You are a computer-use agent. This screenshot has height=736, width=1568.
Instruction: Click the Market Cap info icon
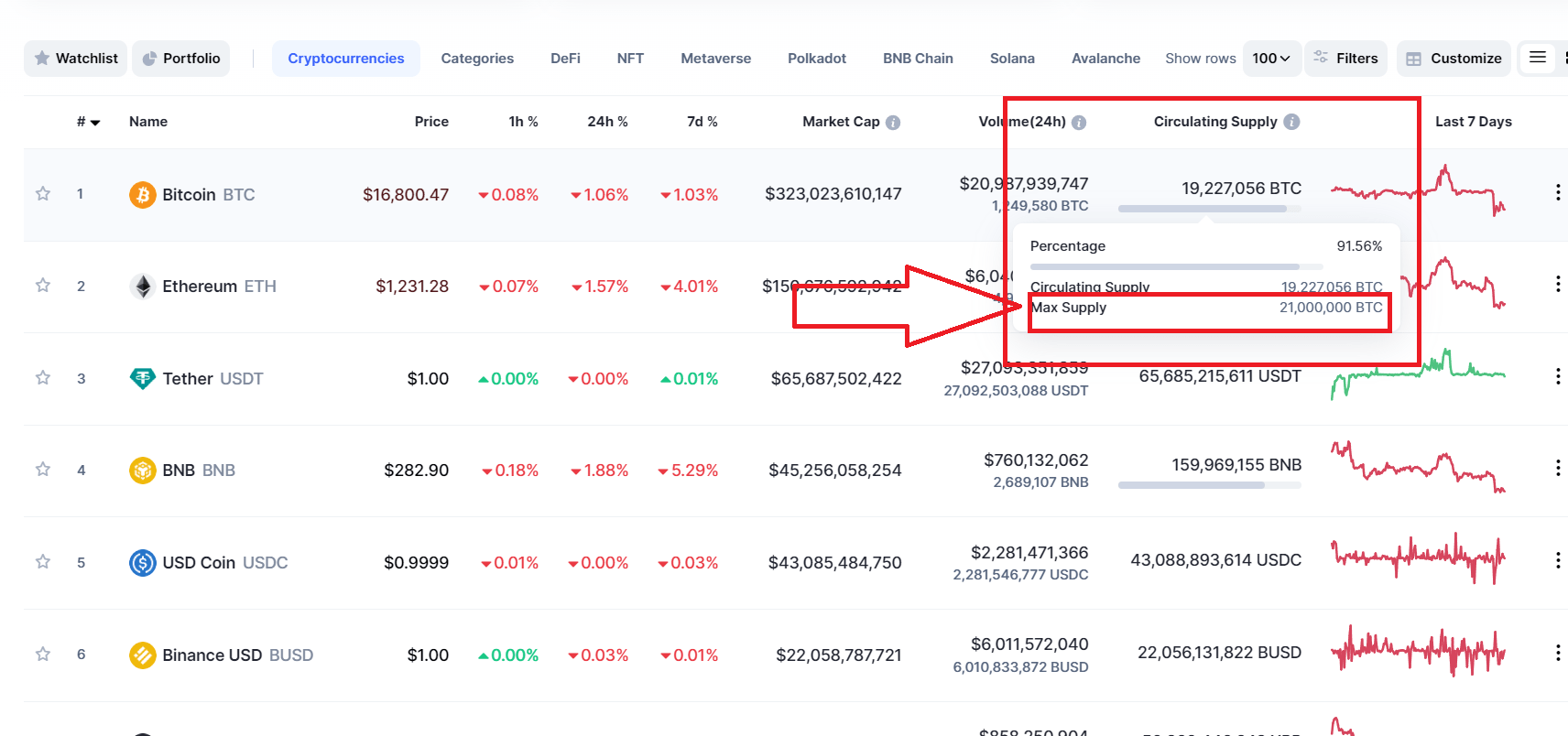click(x=893, y=123)
